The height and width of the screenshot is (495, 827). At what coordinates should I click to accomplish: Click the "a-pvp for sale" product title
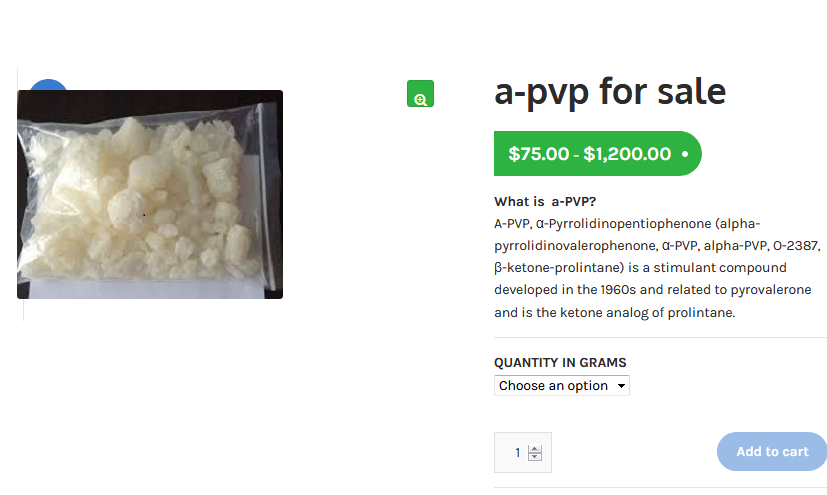coord(610,92)
